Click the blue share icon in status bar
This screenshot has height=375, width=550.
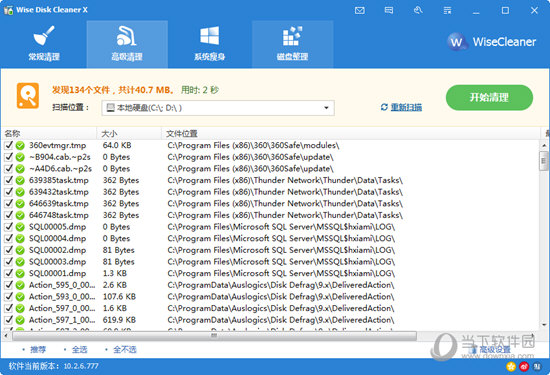[x=537, y=367]
